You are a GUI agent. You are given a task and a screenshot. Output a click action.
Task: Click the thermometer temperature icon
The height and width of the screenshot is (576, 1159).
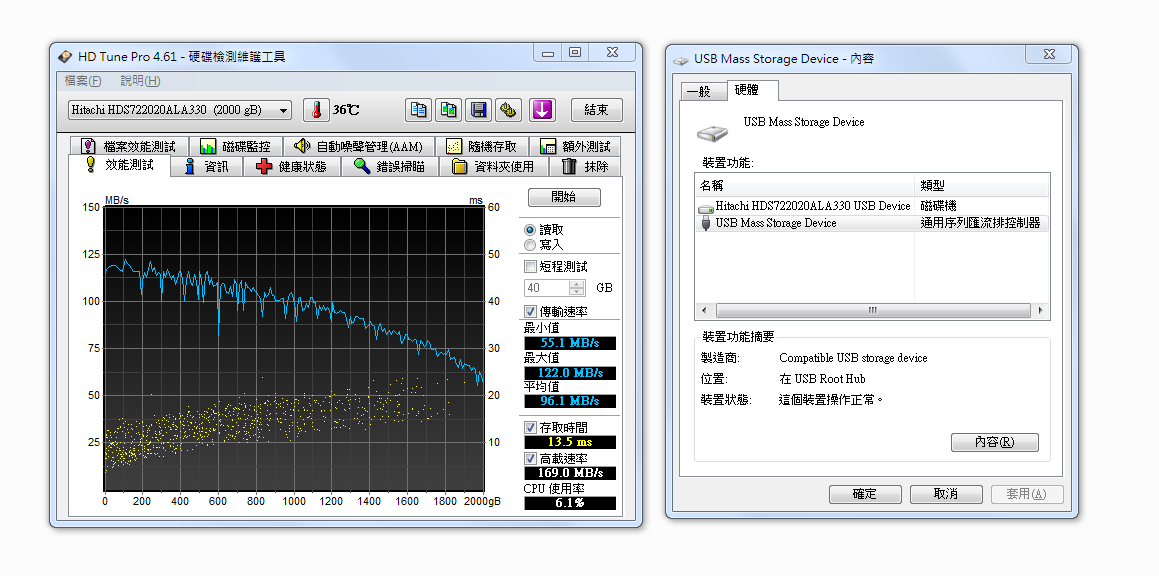(316, 110)
